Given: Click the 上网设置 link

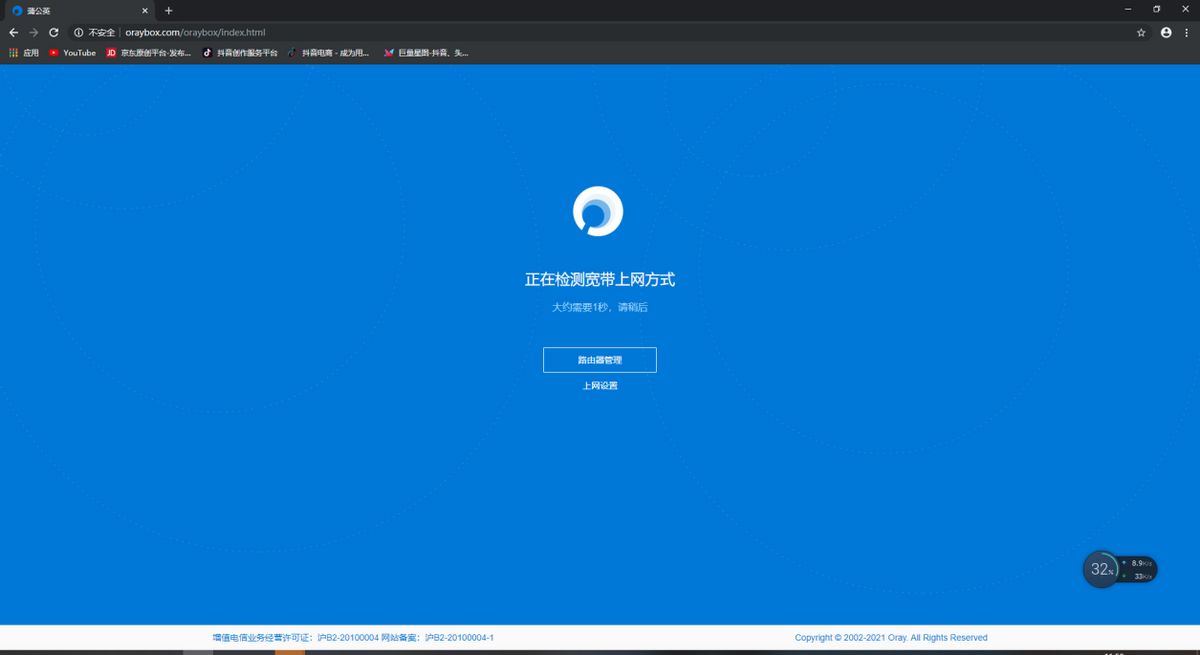Looking at the screenshot, I should pos(600,385).
